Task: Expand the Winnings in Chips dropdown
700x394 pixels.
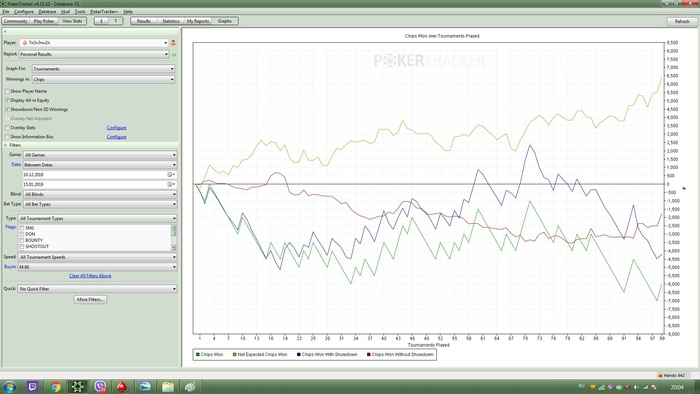Action: click(x=104, y=79)
